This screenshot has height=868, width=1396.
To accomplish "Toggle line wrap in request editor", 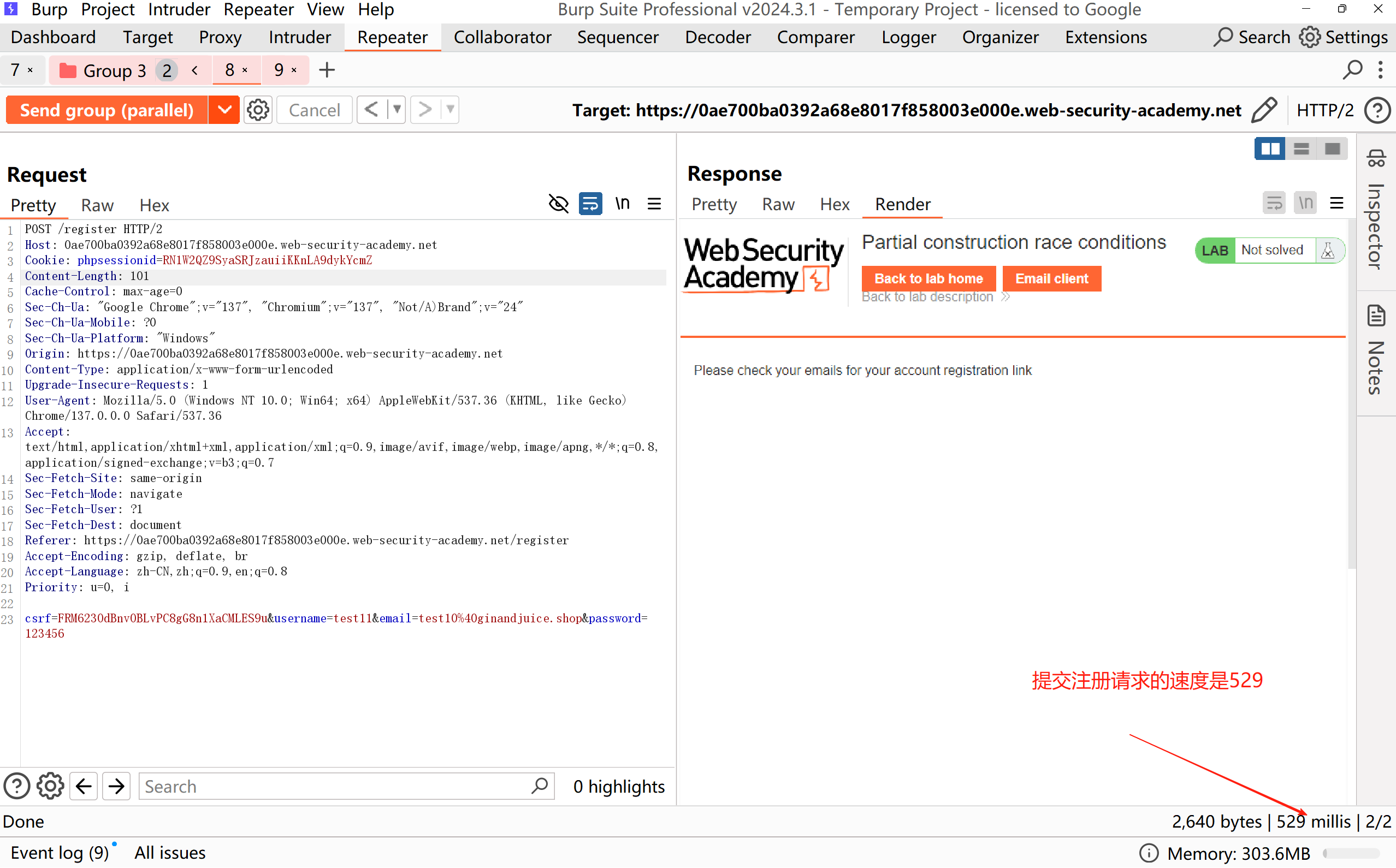I will 590,204.
